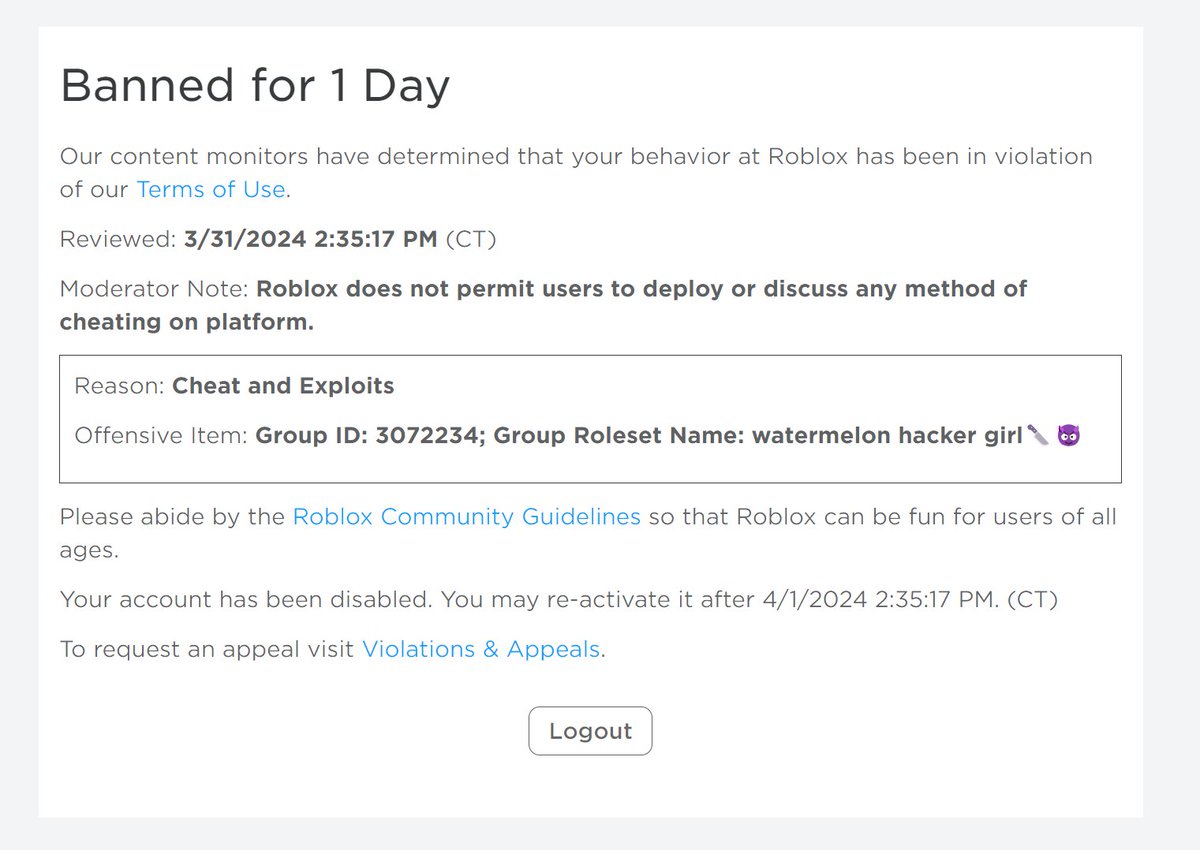
Task: Click the Cheat and Exploits reason text
Action: pyautogui.click(x=284, y=386)
